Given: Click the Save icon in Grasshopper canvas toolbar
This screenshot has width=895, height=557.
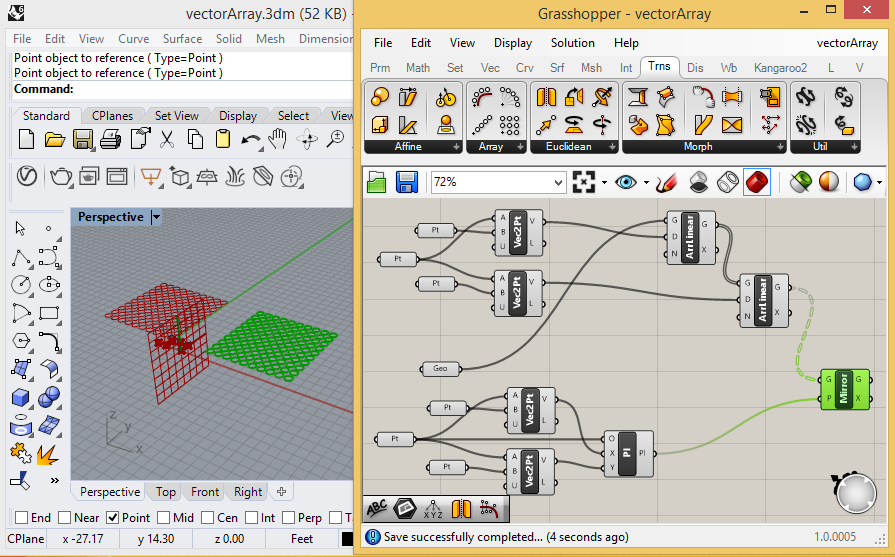Looking at the screenshot, I should pos(407,182).
